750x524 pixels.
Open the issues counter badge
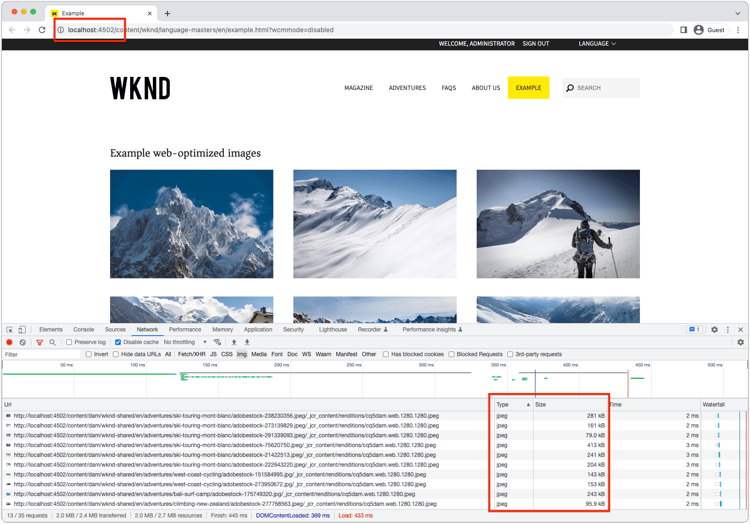[x=694, y=330]
